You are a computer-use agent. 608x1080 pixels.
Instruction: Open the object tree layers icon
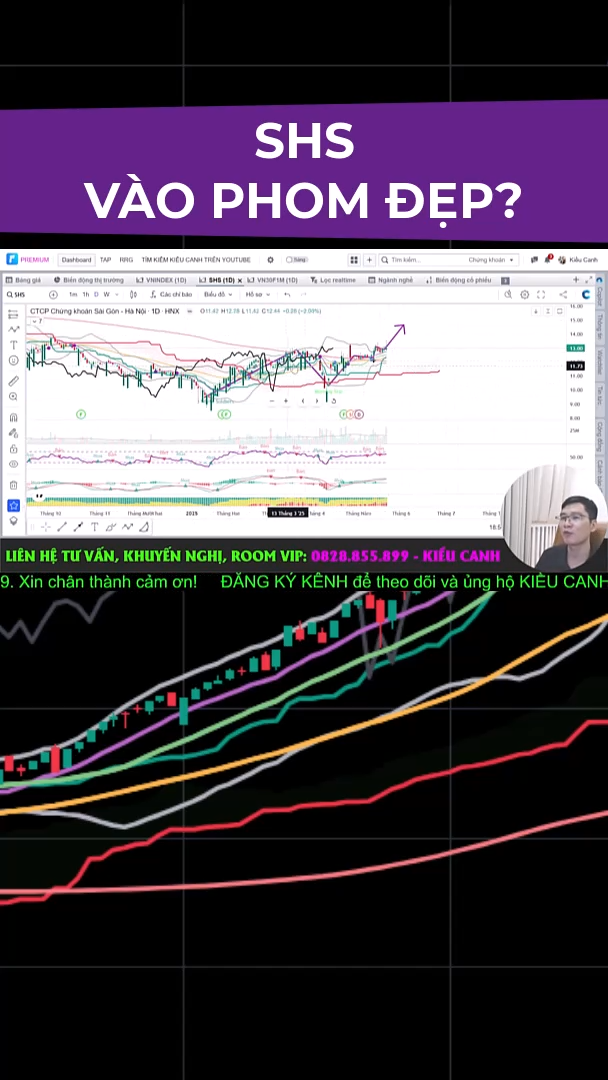(13, 521)
